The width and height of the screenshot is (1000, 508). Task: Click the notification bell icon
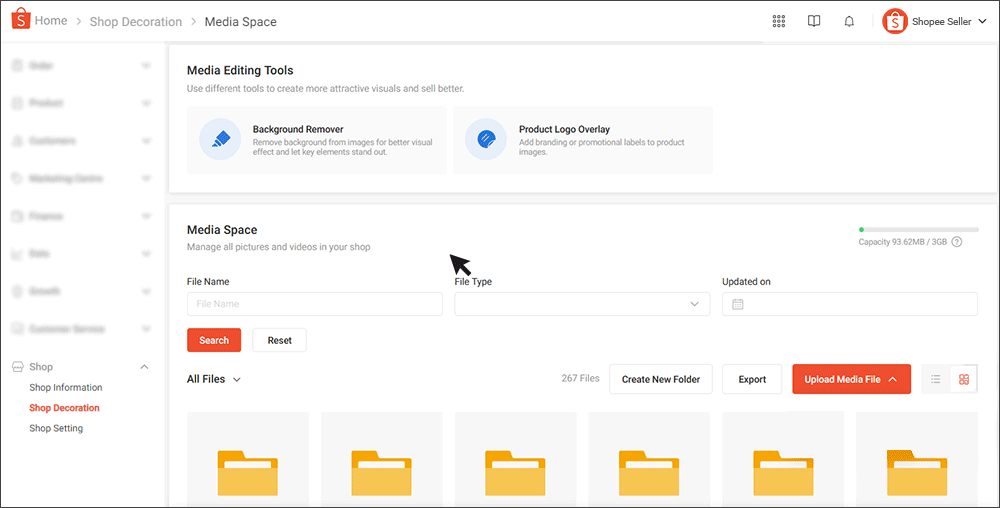(849, 22)
